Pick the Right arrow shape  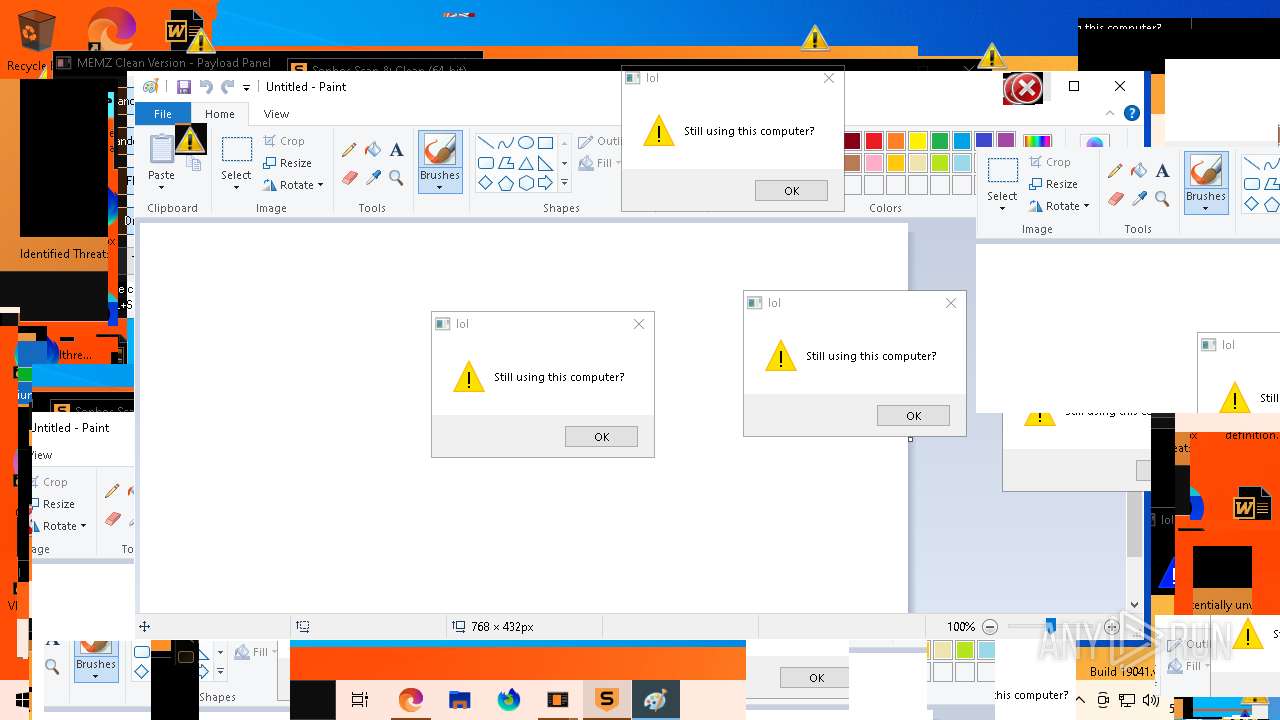click(x=545, y=183)
